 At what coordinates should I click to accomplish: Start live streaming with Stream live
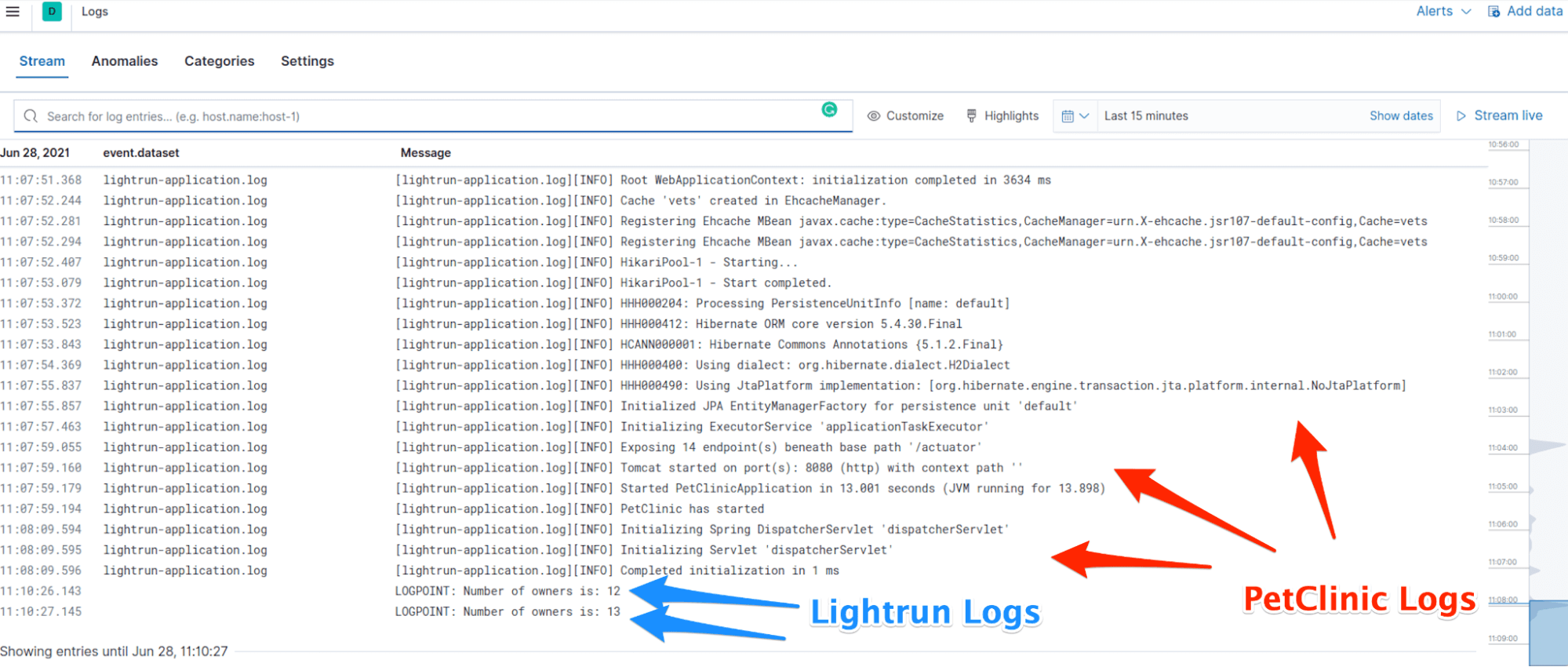coord(1499,115)
